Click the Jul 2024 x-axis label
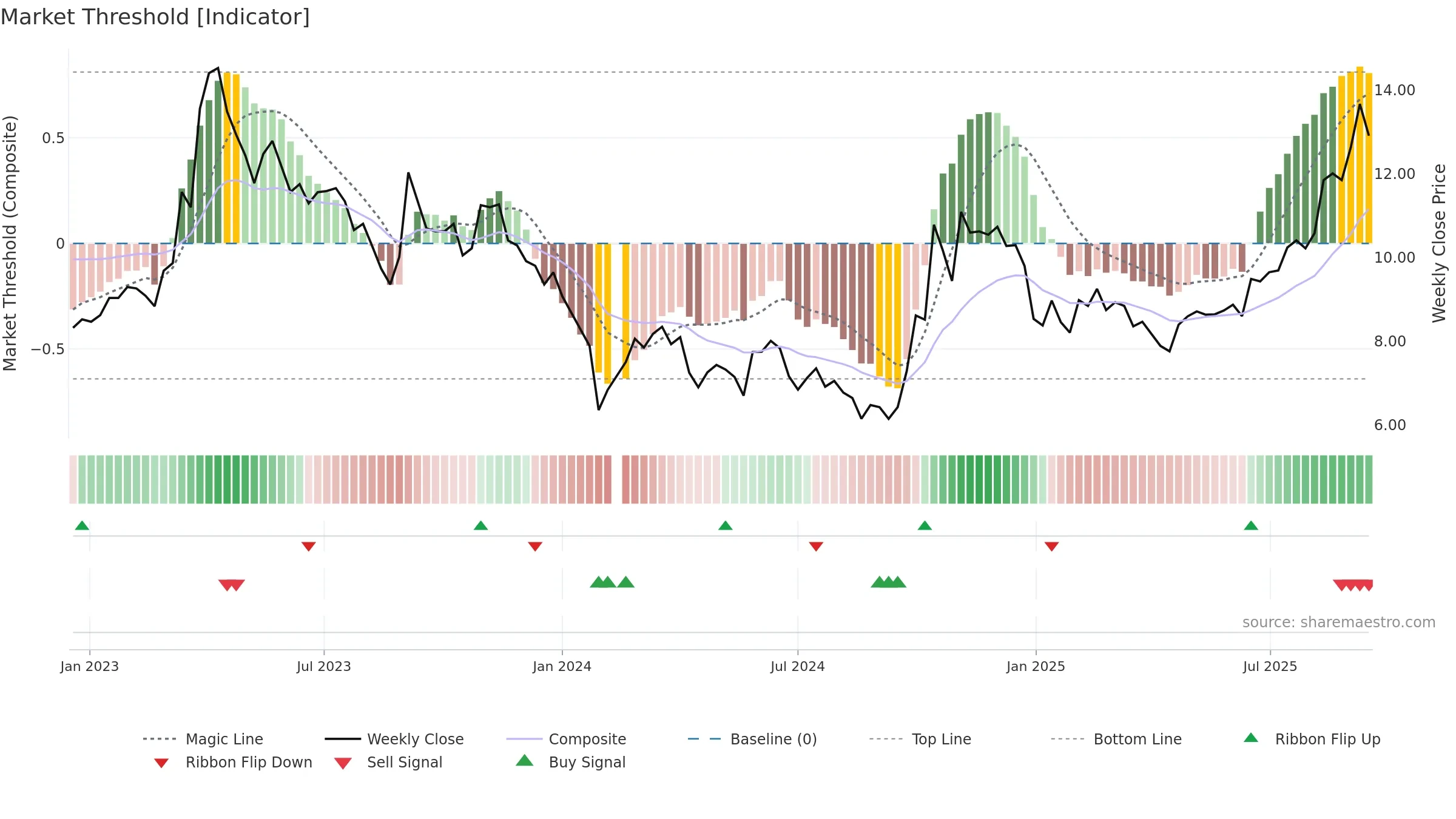This screenshot has height=819, width=1456. (x=797, y=666)
